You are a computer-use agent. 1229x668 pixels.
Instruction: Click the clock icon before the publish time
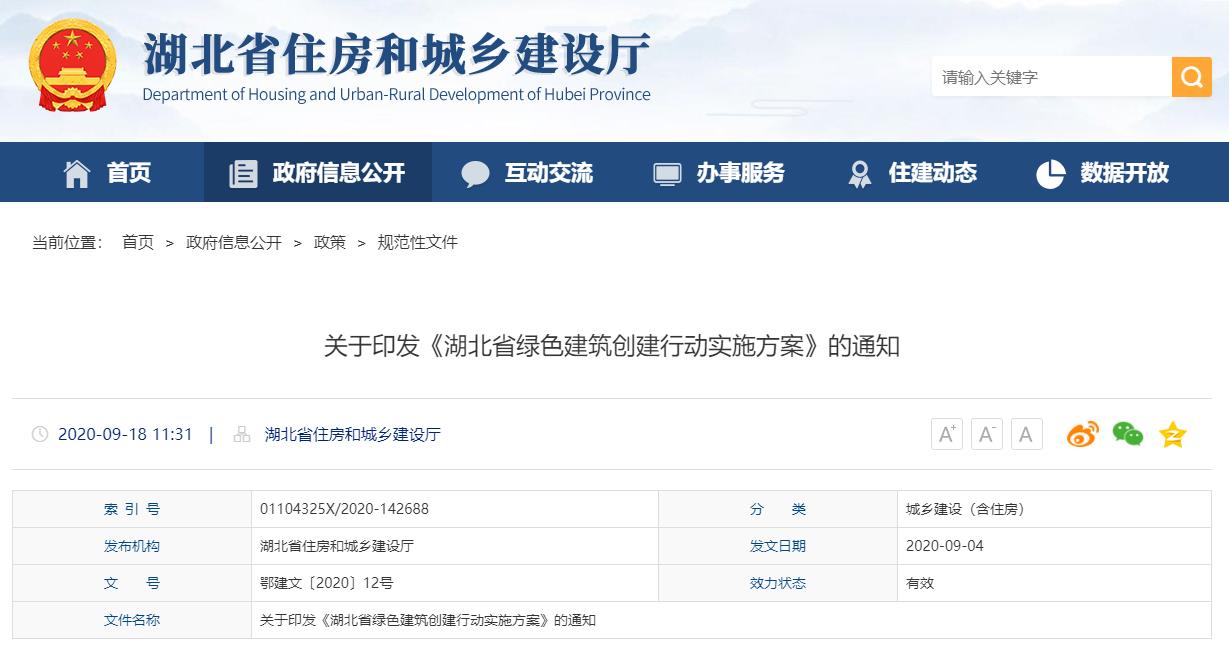[40, 434]
